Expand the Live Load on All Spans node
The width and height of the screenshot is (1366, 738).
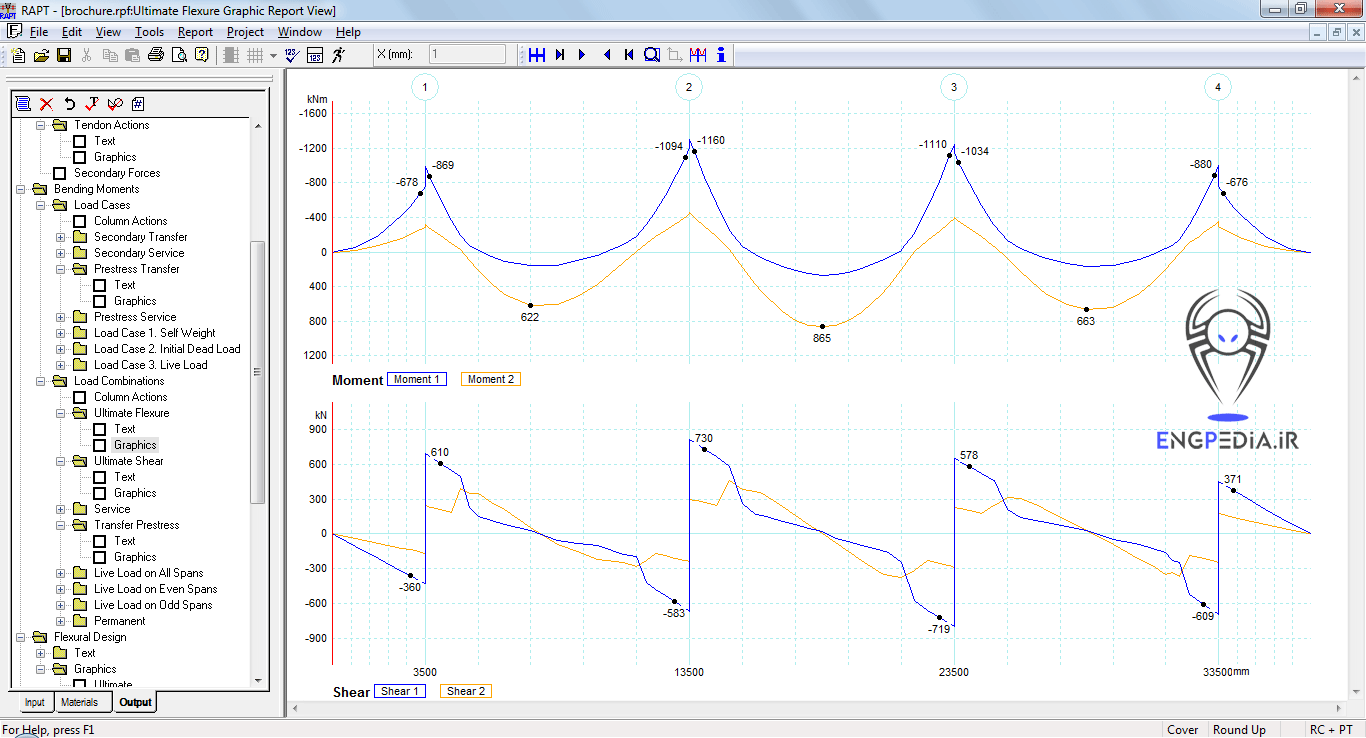[61, 573]
